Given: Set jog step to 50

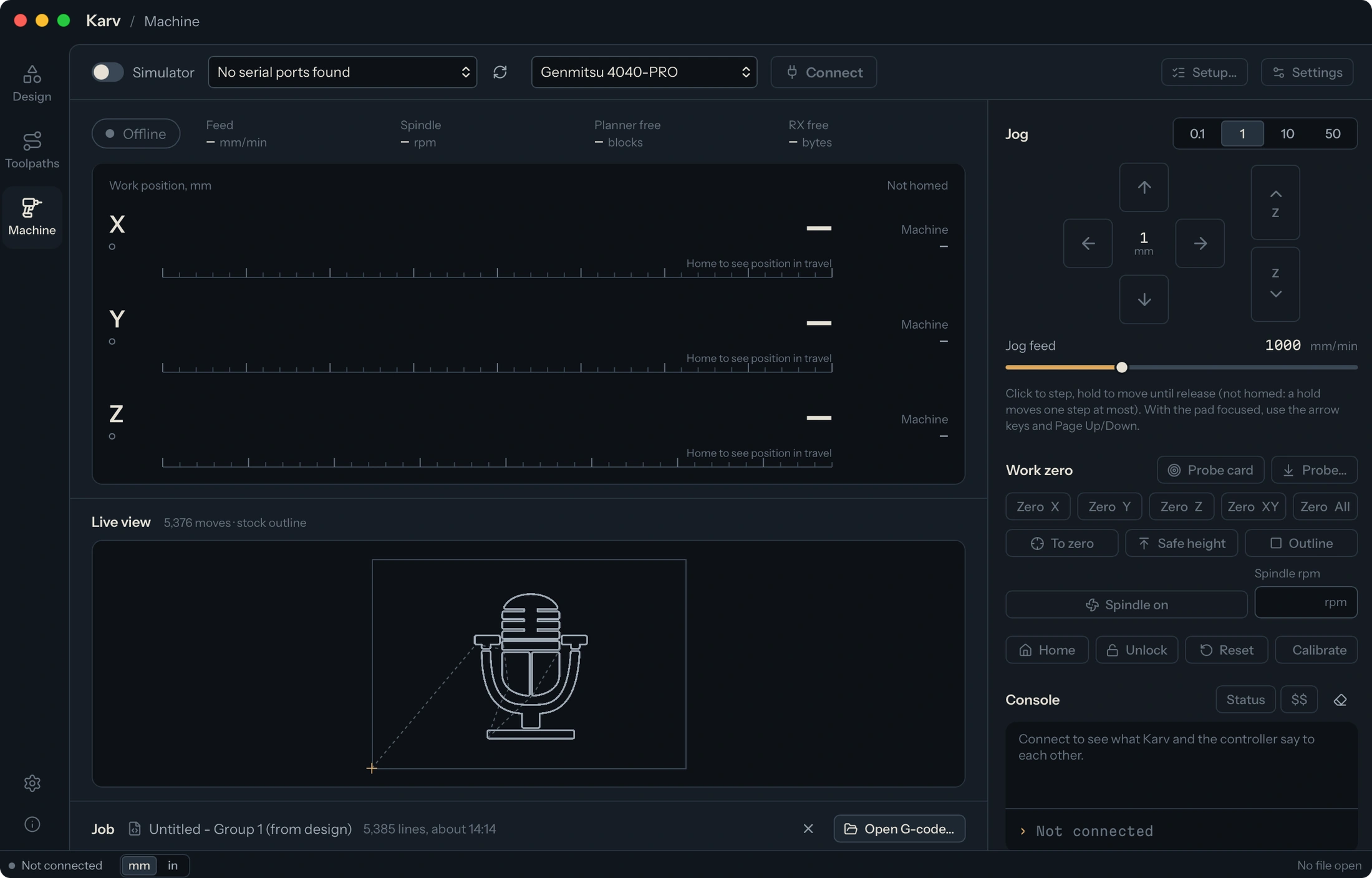Looking at the screenshot, I should click(1333, 133).
